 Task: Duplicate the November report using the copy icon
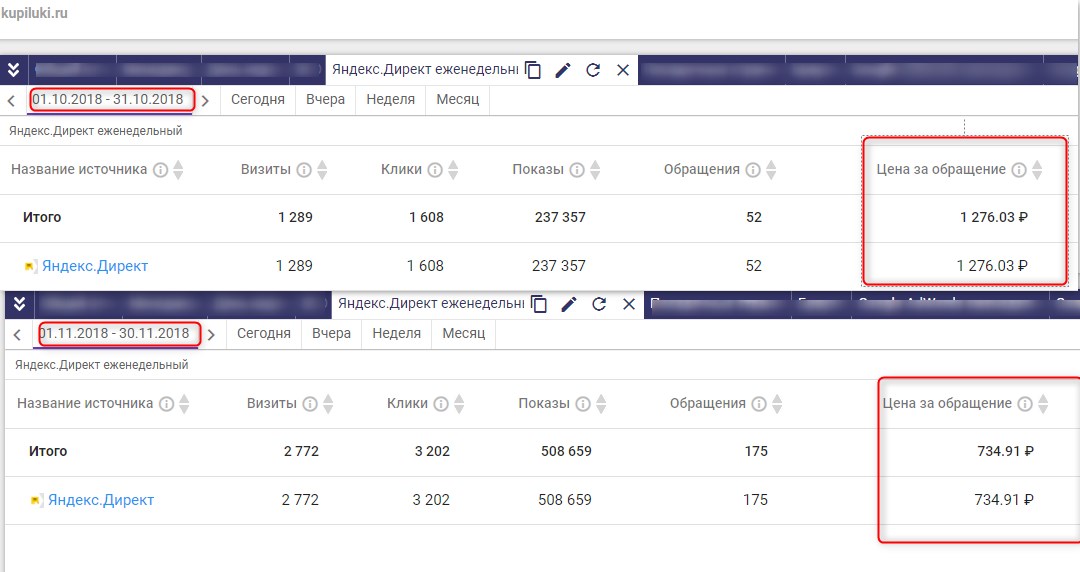click(x=540, y=304)
